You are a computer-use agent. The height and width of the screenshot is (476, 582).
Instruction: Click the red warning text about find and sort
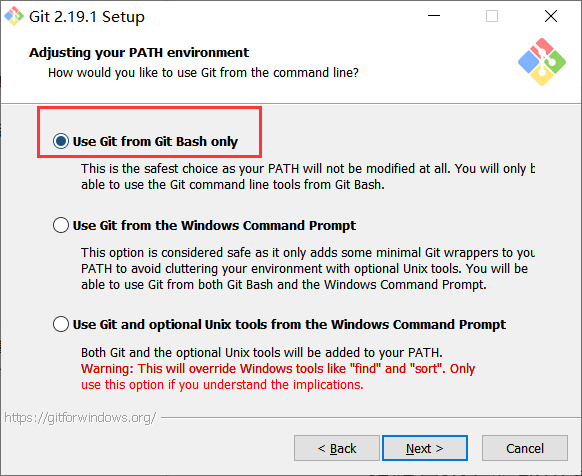[278, 376]
